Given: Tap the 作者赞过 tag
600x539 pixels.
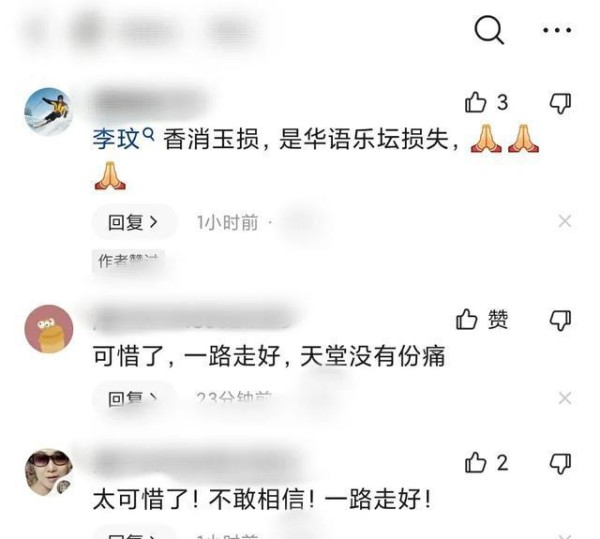Looking at the screenshot, I should pyautogui.click(x=129, y=261).
